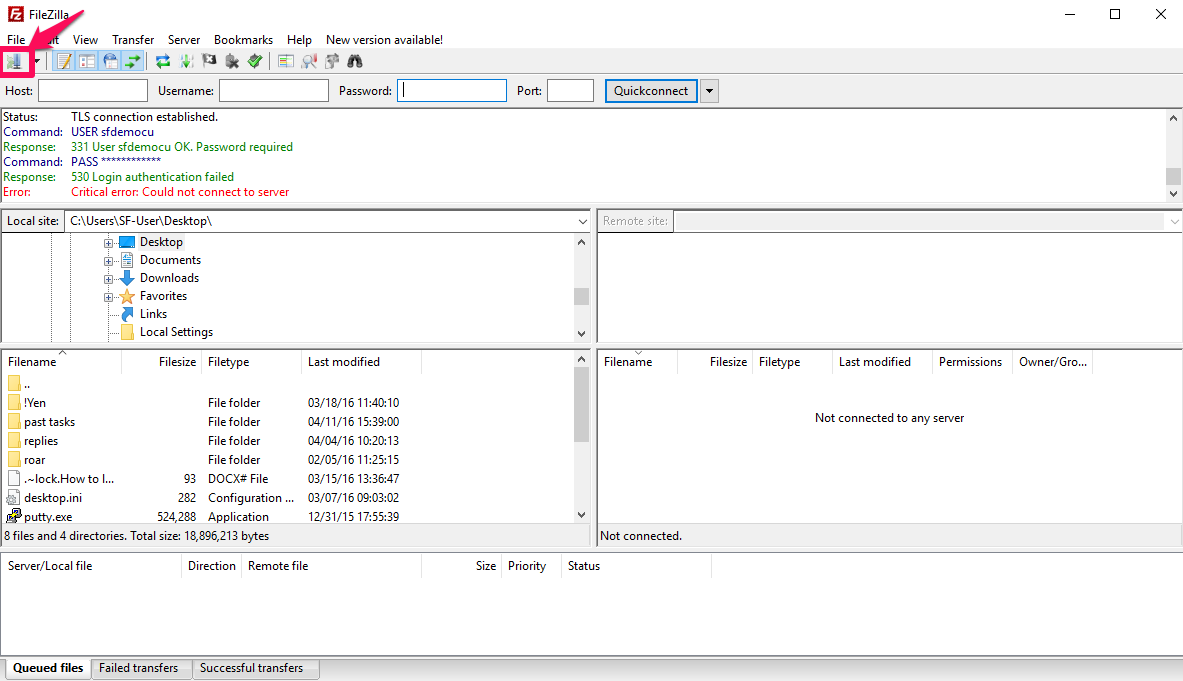The image size is (1183, 681).
Task: Click the Desktop icon in the local tree
Action: (127, 242)
